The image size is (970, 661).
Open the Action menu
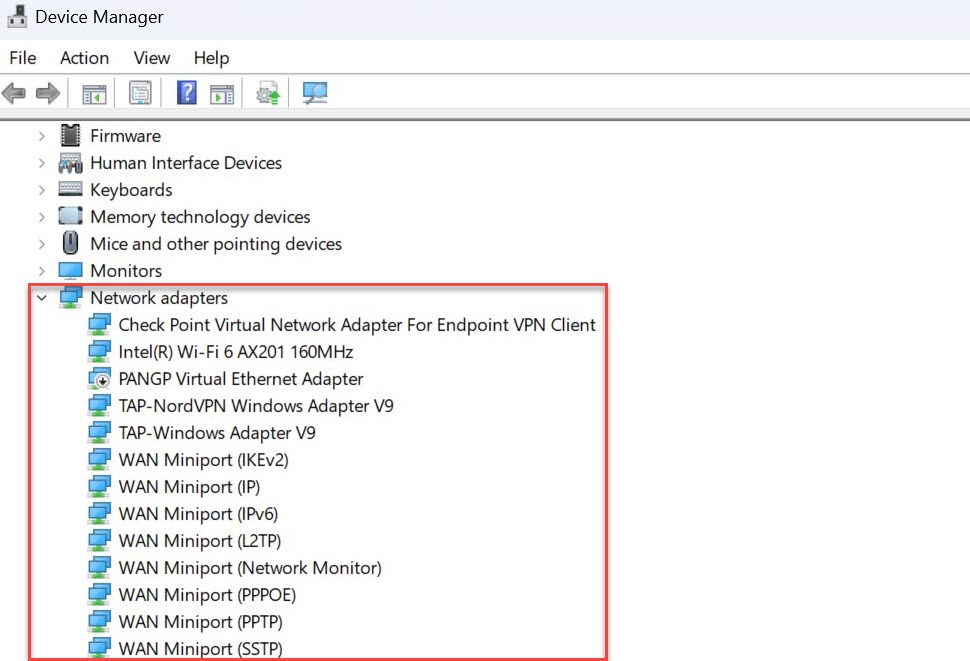pyautogui.click(x=85, y=58)
